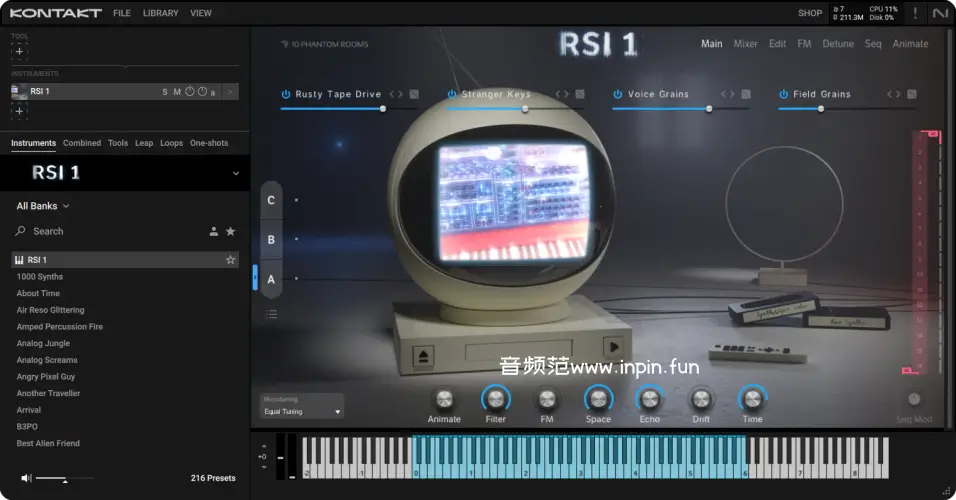The width and height of the screenshot is (956, 500).
Task: Switch to Loops browser tab
Action: coord(171,143)
